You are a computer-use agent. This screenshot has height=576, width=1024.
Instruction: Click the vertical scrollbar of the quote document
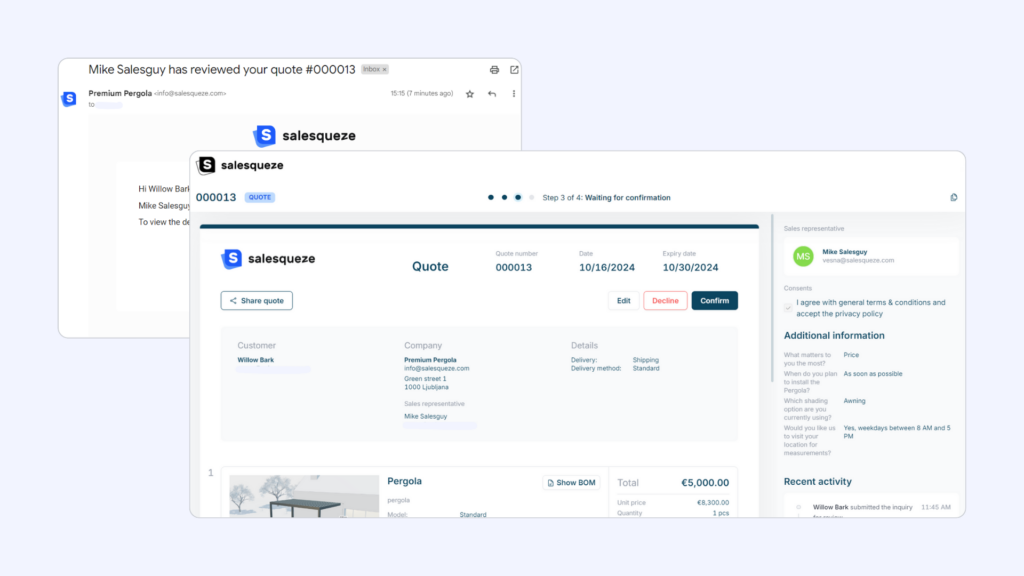(772, 297)
